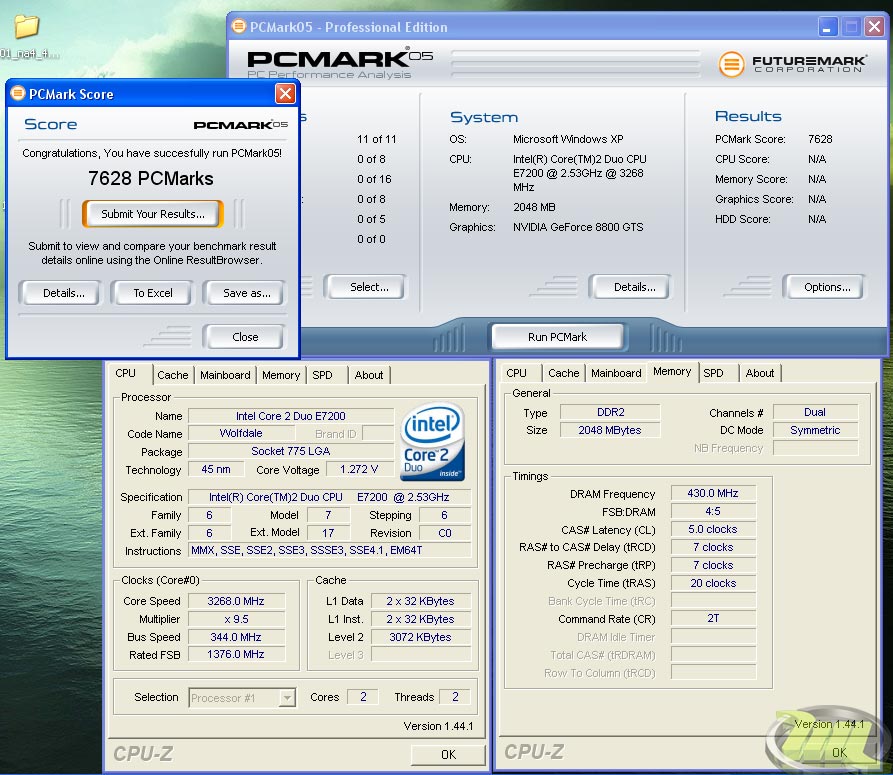Screen dimensions: 893x775
Task: Click the FSB:DRAM ratio value 4:5
Action: 713,511
